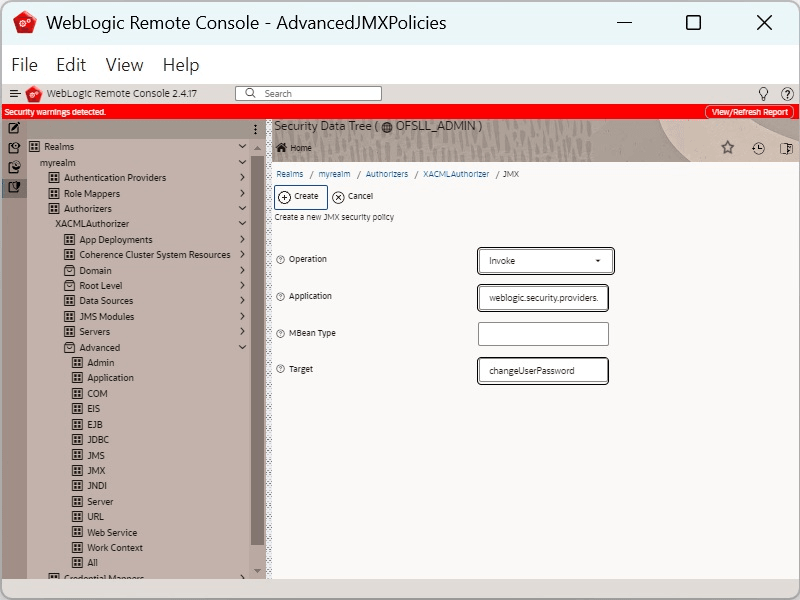800x600 pixels.
Task: Click the Root Level node icon
Action: point(69,286)
